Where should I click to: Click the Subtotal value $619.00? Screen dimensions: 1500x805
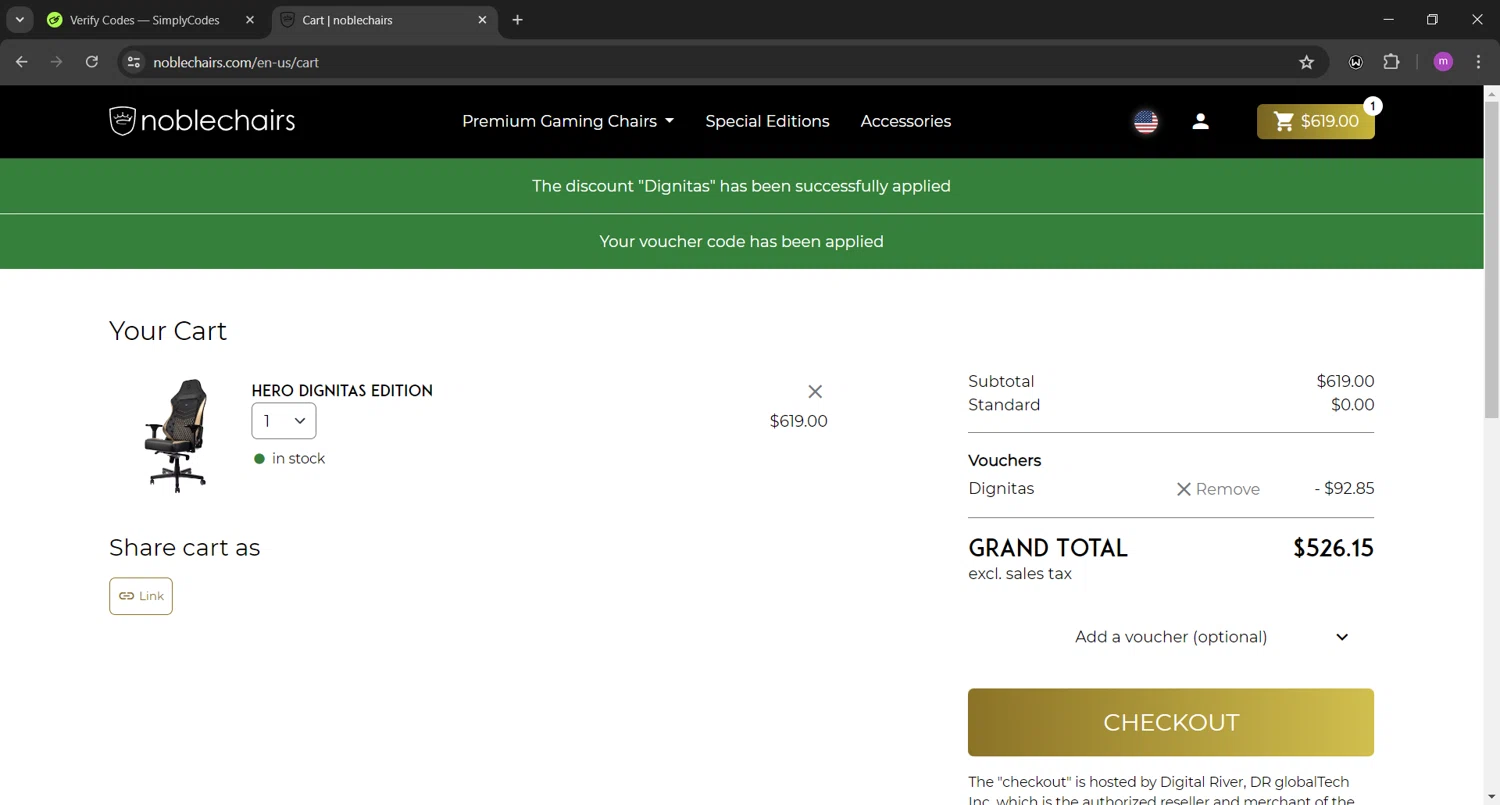[1345, 381]
